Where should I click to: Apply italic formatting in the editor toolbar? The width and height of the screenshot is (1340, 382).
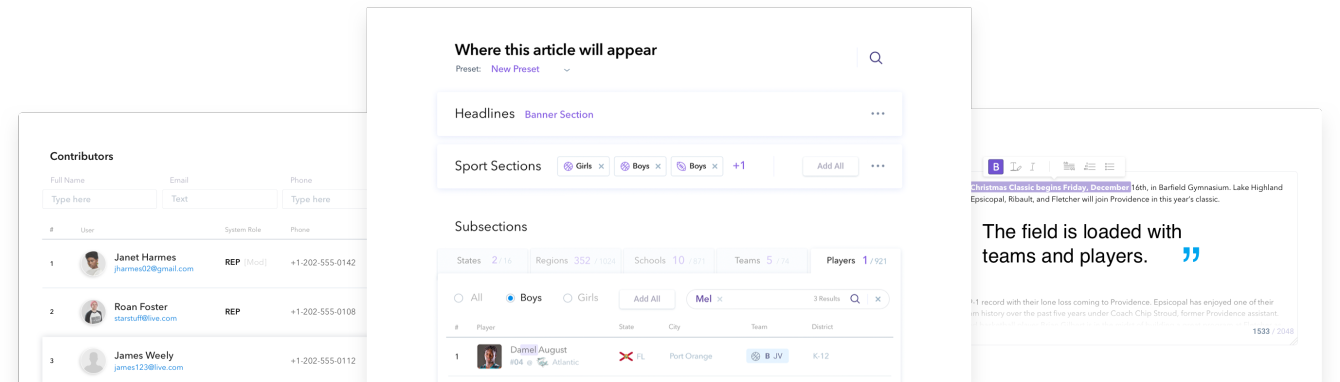click(1033, 167)
